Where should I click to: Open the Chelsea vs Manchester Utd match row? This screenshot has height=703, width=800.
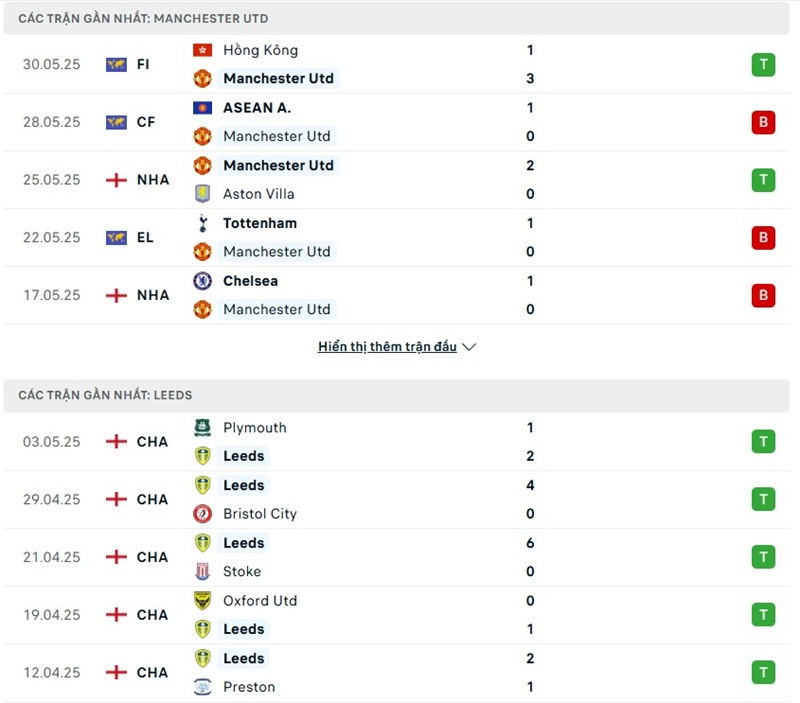pyautogui.click(x=400, y=295)
